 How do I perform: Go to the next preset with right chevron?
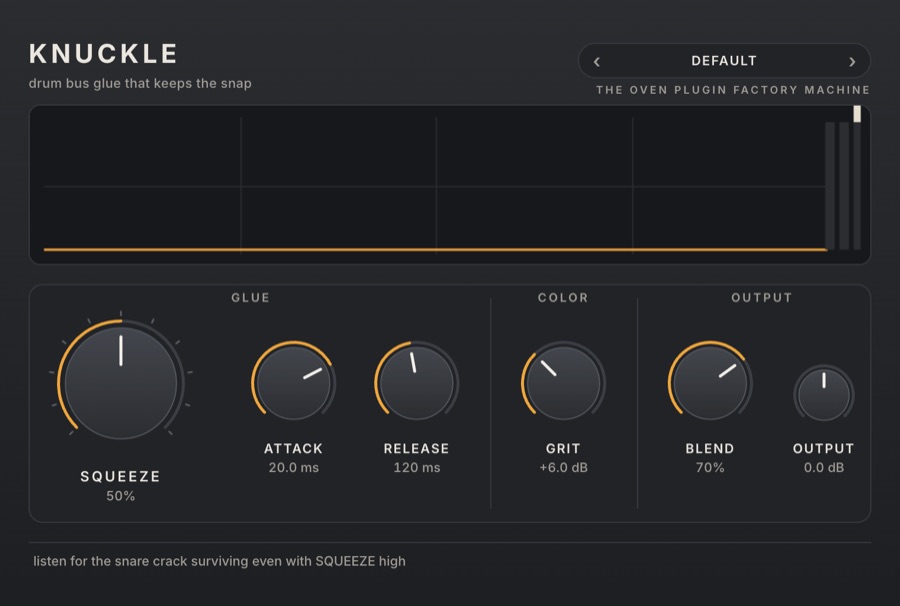coord(852,61)
